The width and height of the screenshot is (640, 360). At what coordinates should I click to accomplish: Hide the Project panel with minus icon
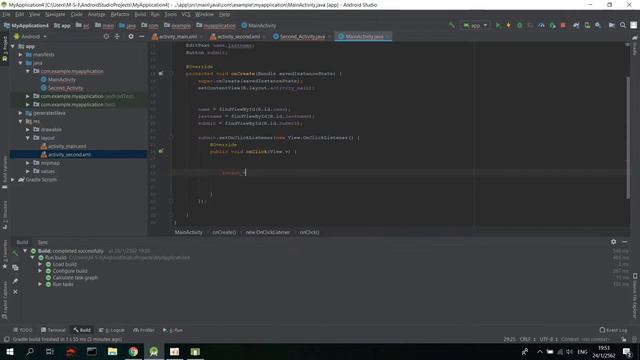click(141, 36)
